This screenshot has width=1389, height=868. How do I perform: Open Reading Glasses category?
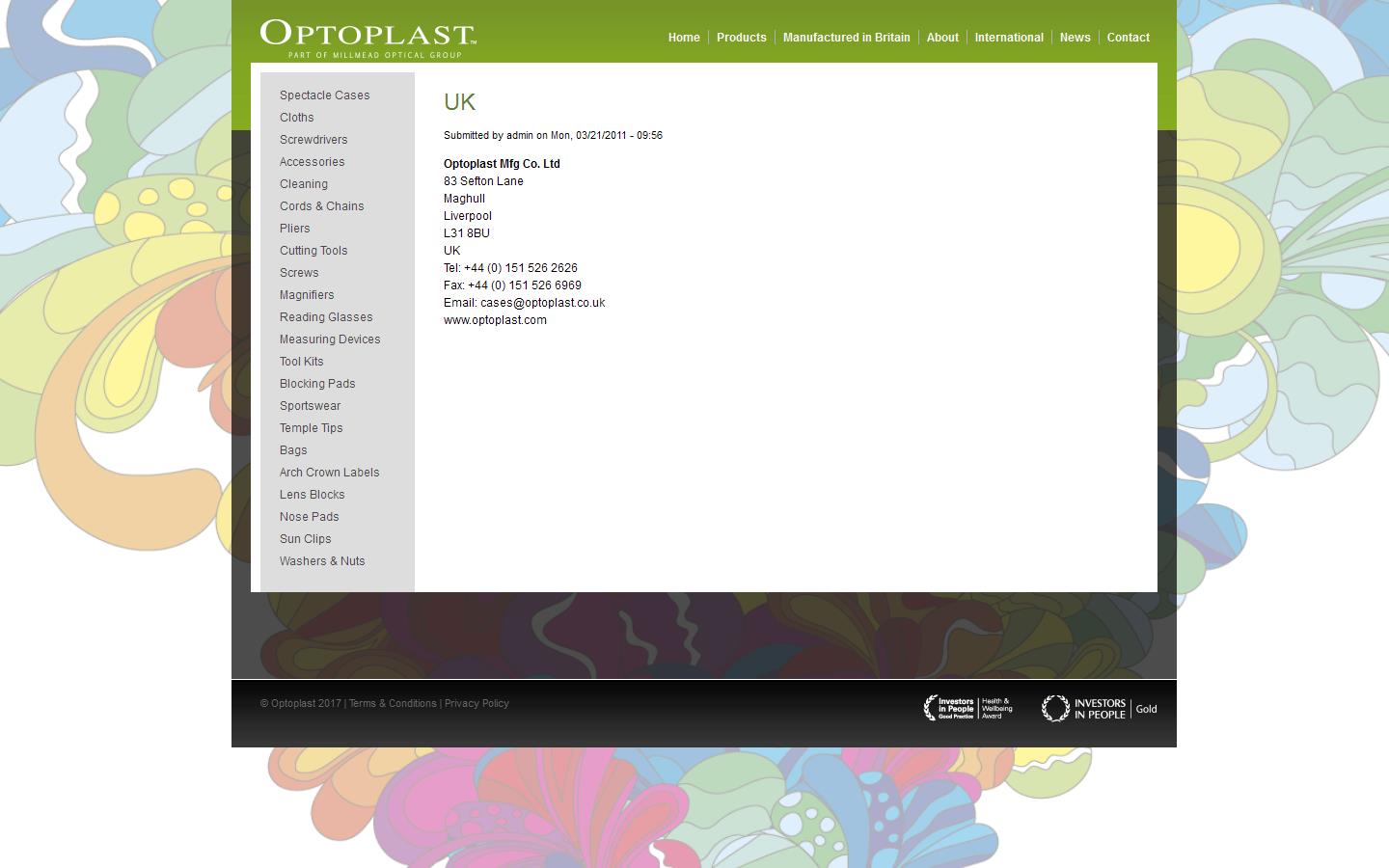click(x=326, y=317)
